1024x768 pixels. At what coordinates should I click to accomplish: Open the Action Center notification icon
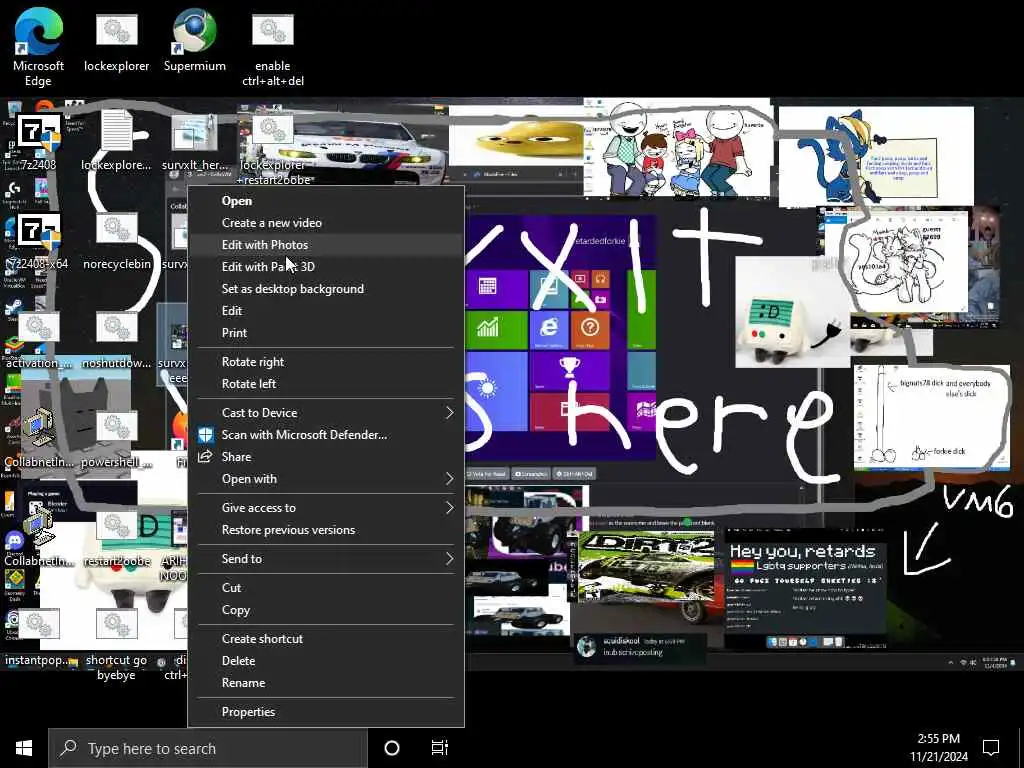click(991, 748)
